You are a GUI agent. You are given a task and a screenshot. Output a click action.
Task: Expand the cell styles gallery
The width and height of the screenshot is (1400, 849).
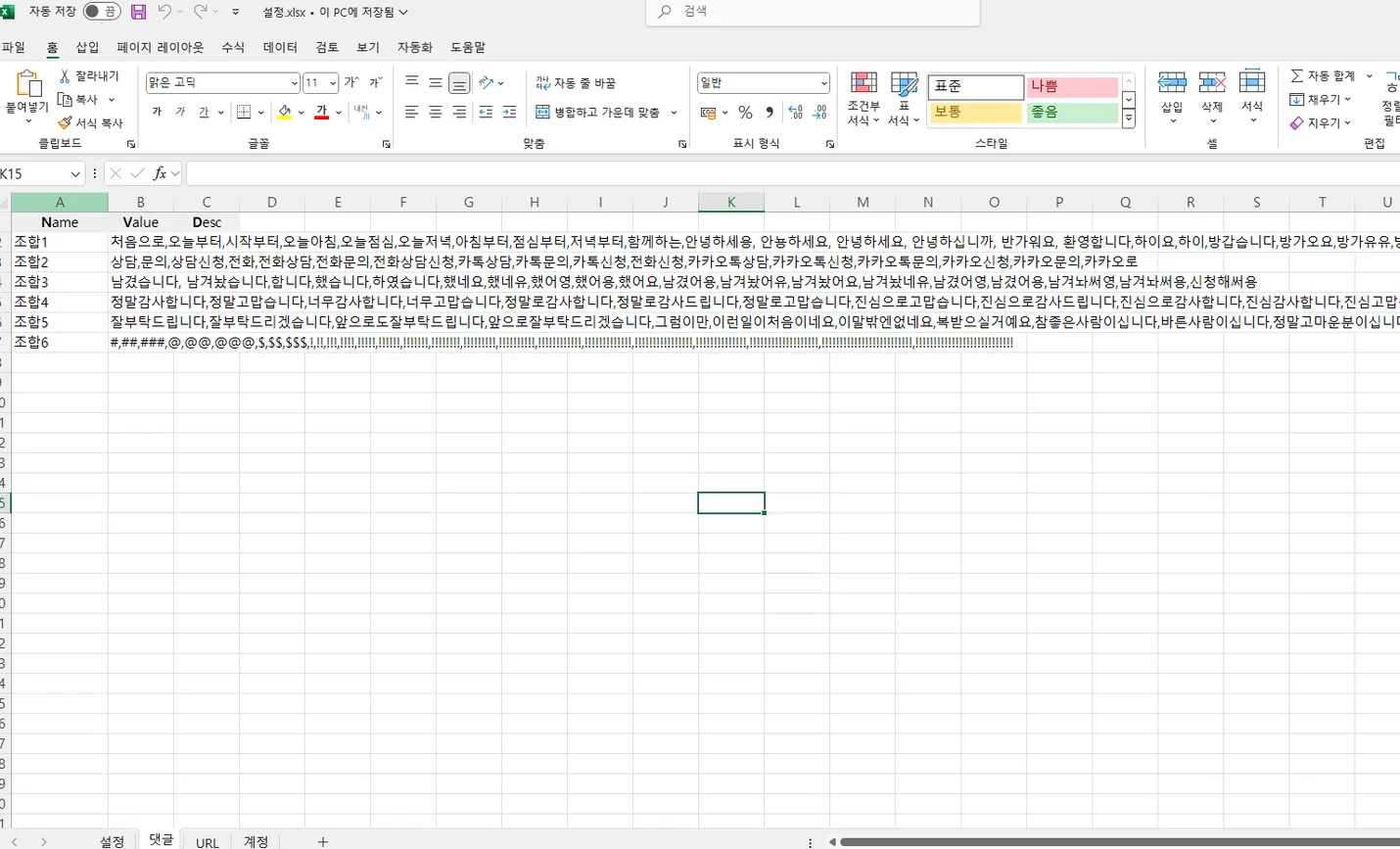coord(1129,118)
